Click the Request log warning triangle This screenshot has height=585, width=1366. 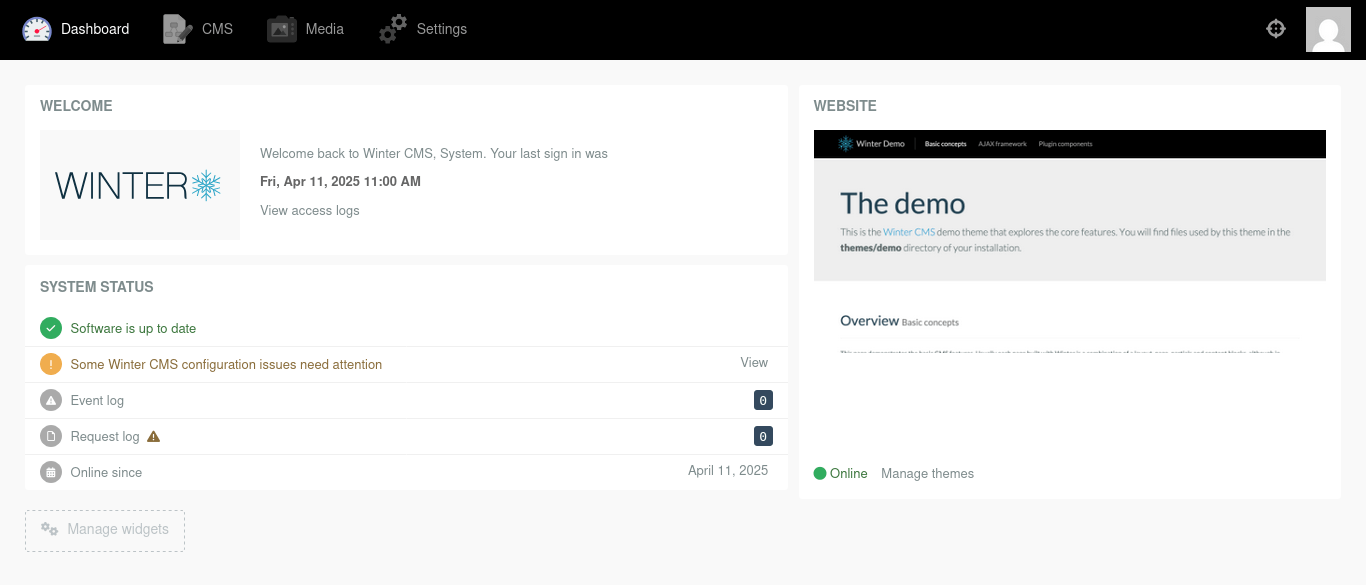click(x=153, y=436)
